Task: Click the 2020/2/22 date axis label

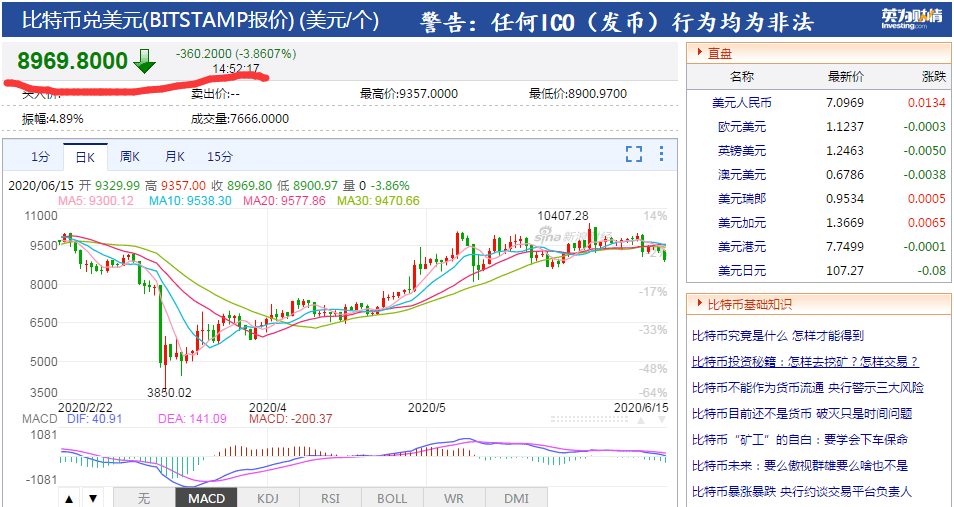Action: click(x=85, y=407)
